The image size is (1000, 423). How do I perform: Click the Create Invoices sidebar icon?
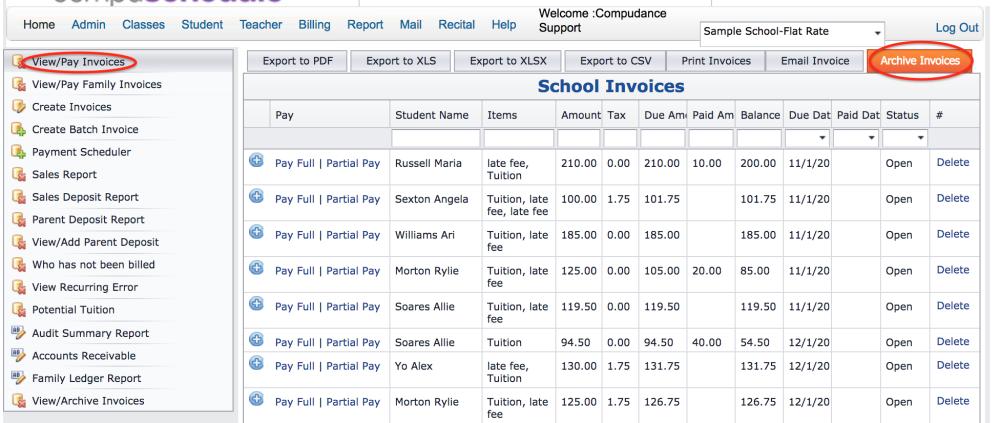18,107
